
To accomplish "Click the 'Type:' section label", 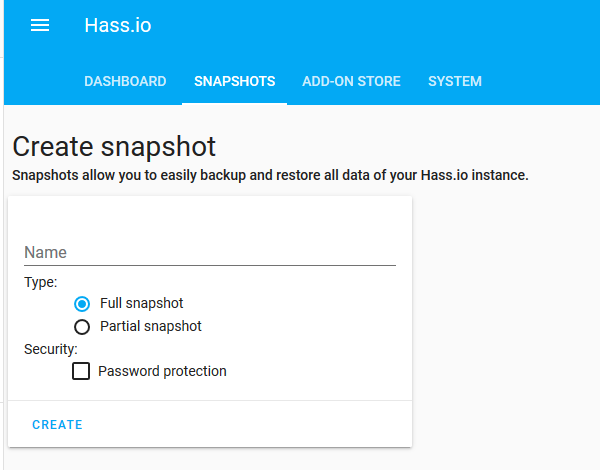I will point(41,282).
